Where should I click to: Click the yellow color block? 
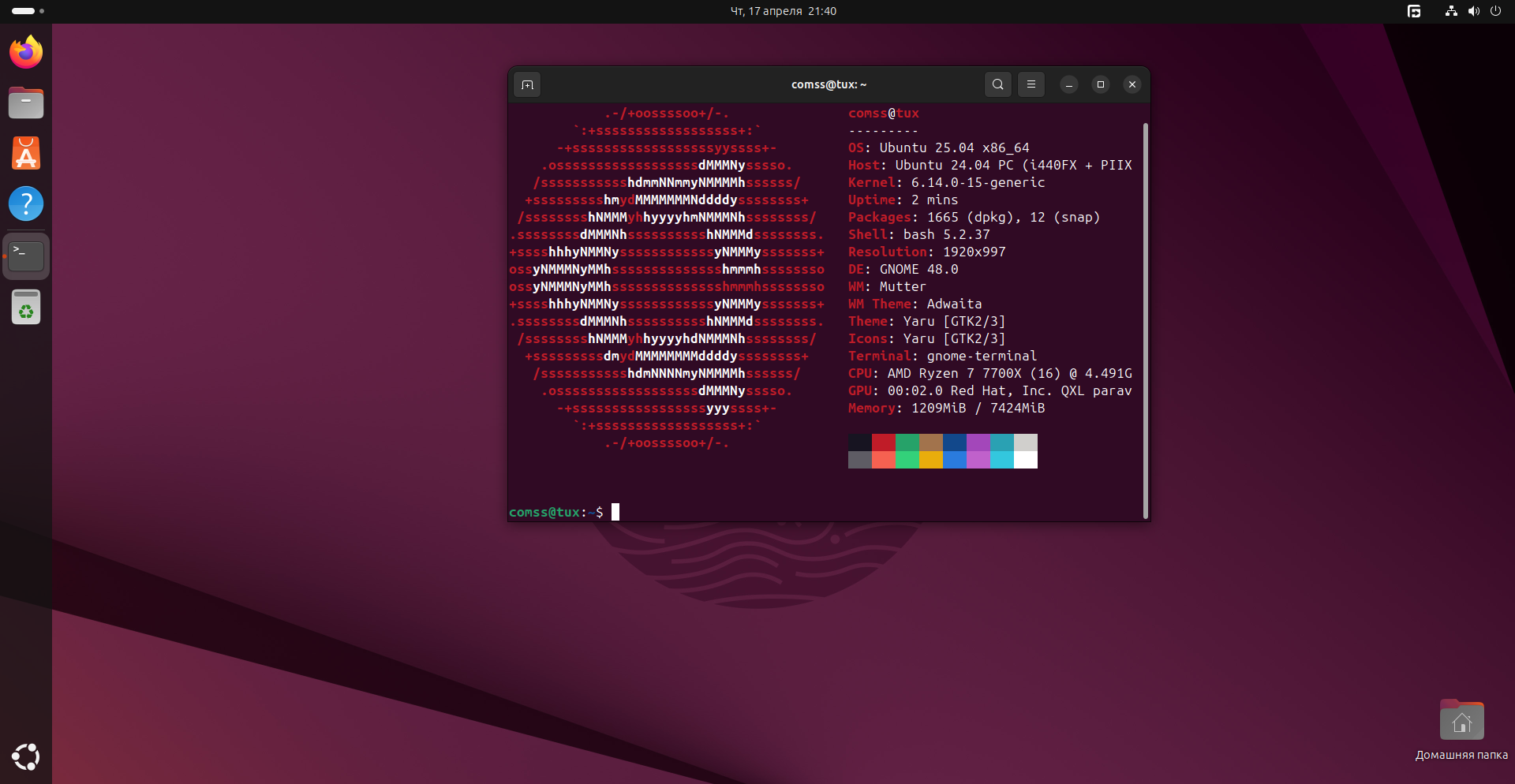pyautogui.click(x=931, y=460)
